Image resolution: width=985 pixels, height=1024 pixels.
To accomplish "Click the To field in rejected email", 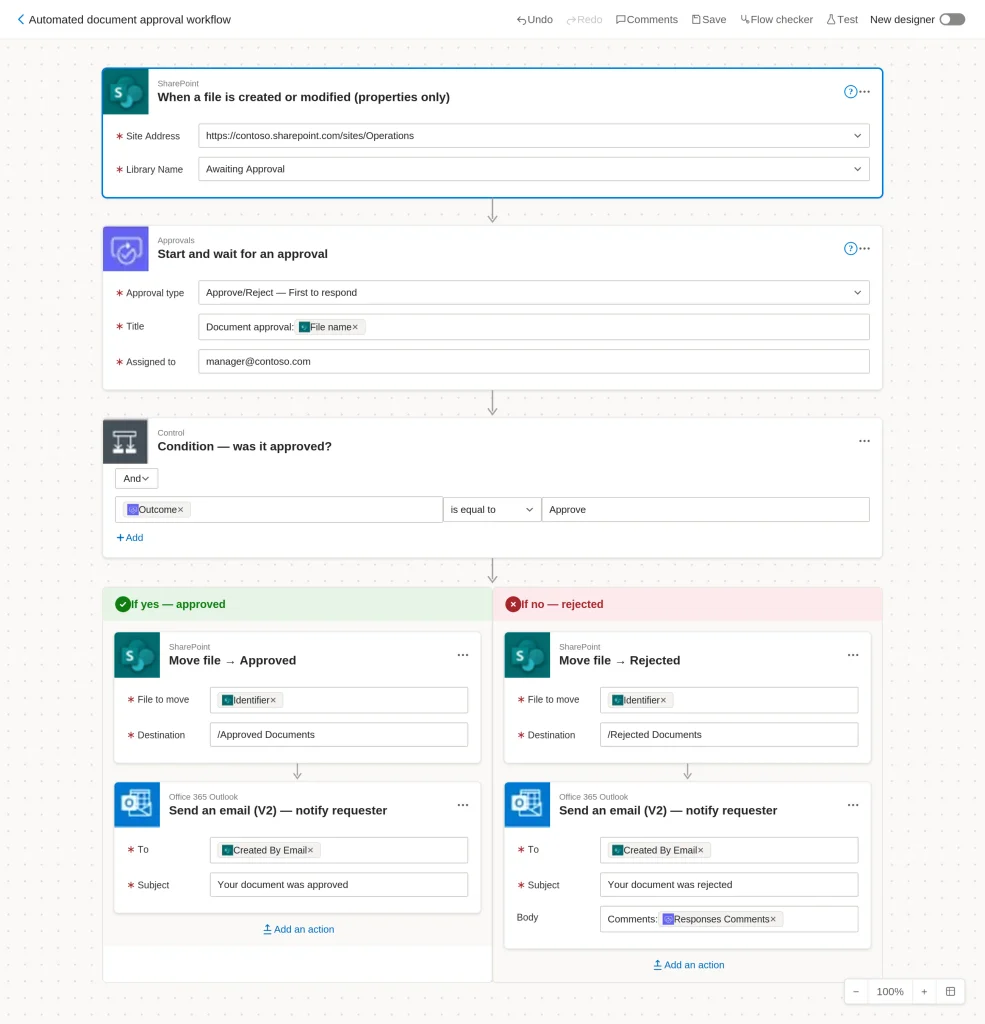I will click(729, 850).
